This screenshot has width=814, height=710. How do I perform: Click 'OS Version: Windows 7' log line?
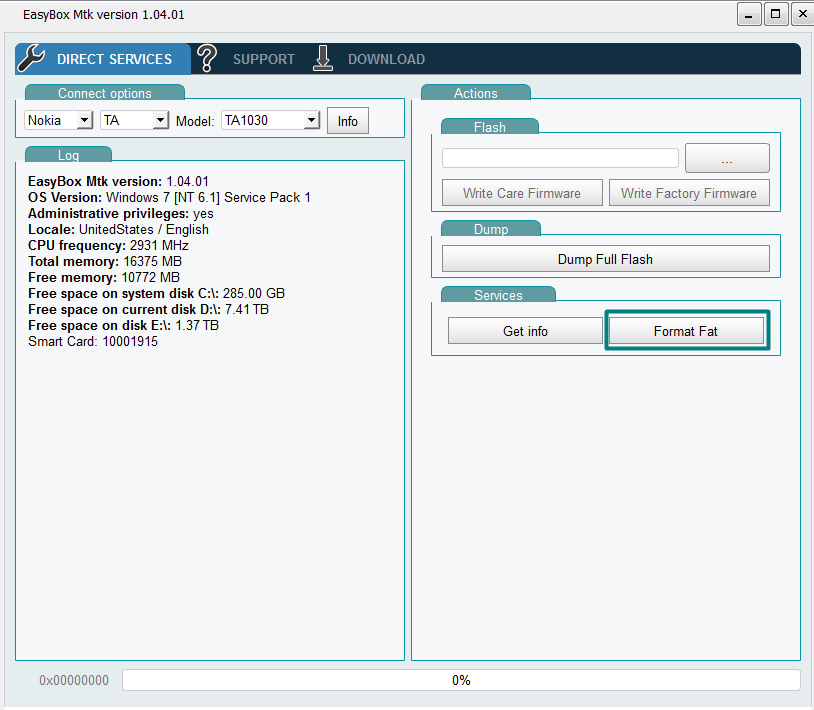(x=169, y=198)
